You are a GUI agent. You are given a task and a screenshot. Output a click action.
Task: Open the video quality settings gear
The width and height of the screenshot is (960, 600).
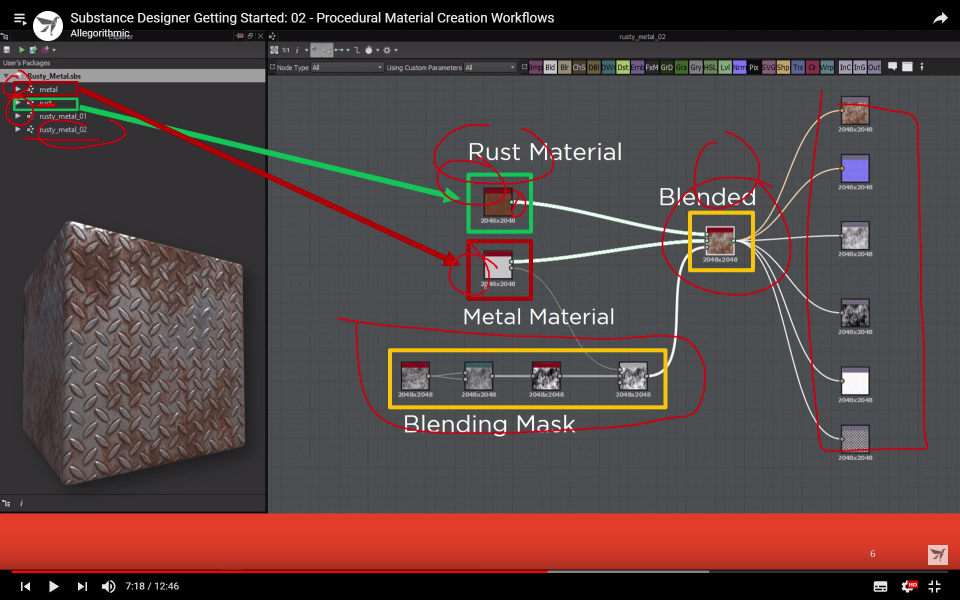pyautogui.click(x=909, y=586)
